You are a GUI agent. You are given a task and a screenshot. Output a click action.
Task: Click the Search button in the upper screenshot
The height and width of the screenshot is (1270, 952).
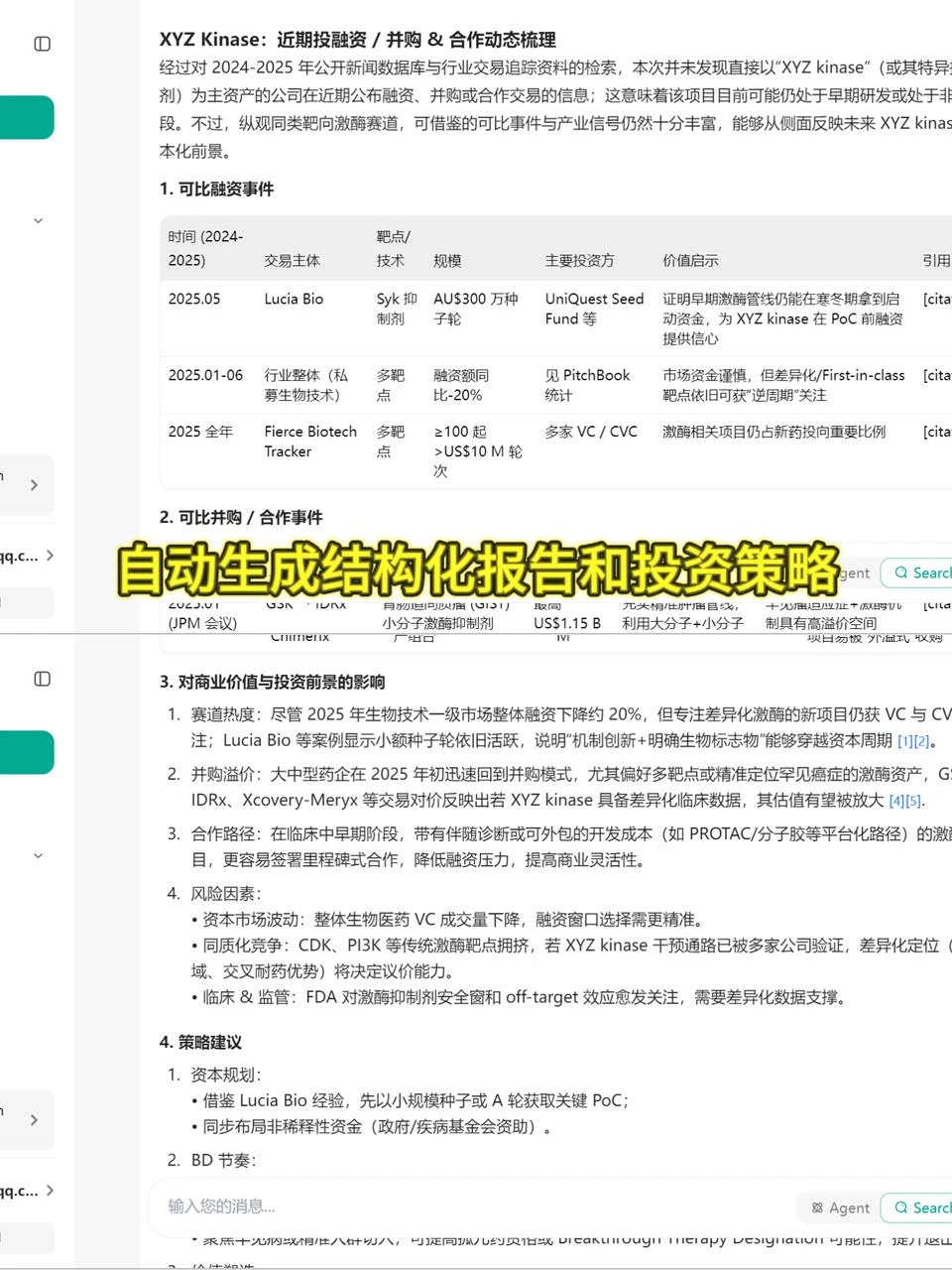click(x=917, y=572)
